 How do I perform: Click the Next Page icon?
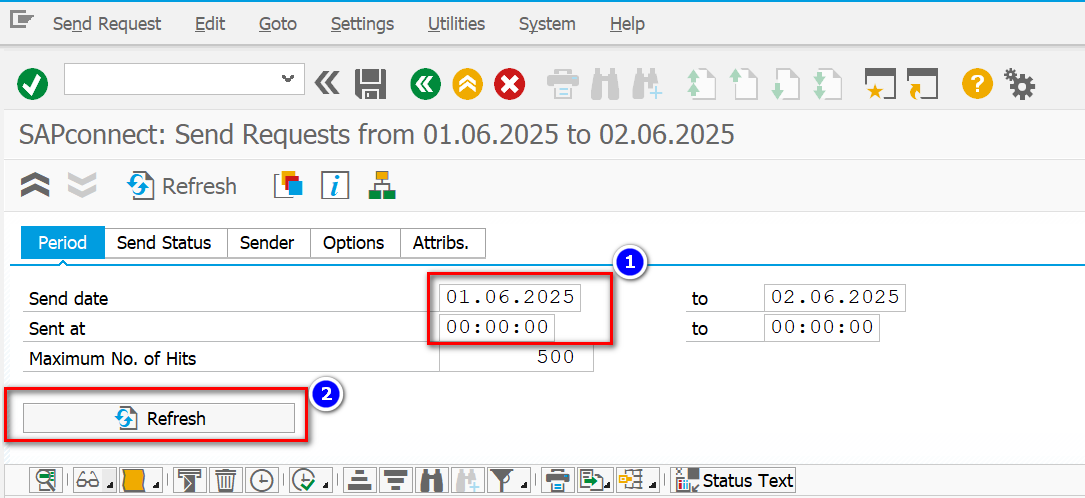tap(787, 84)
